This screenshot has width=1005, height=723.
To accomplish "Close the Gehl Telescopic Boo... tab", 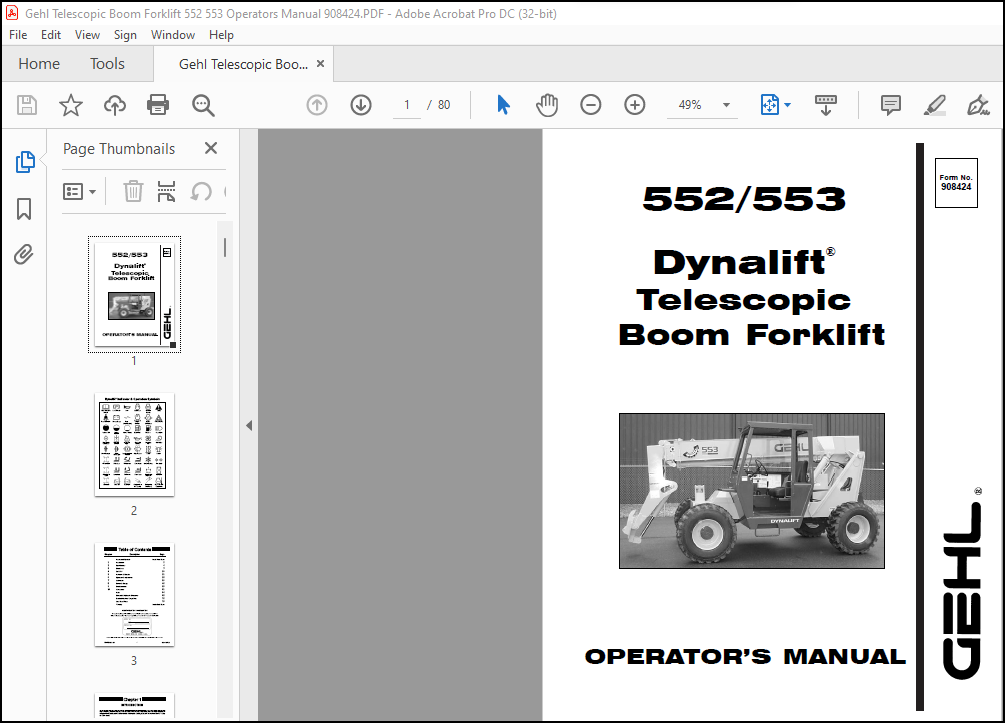I will tap(320, 64).
